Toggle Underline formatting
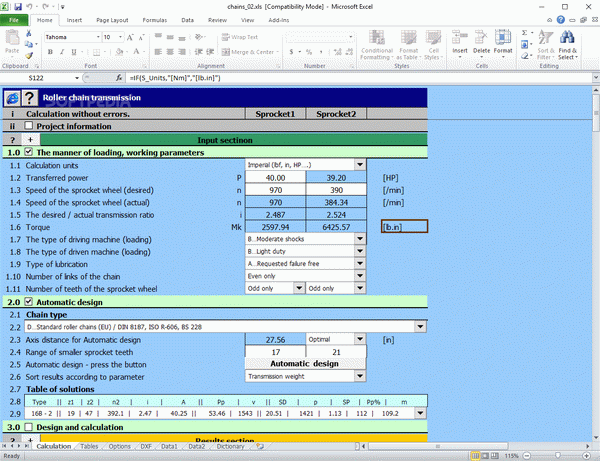600x461 pixels. [73, 52]
